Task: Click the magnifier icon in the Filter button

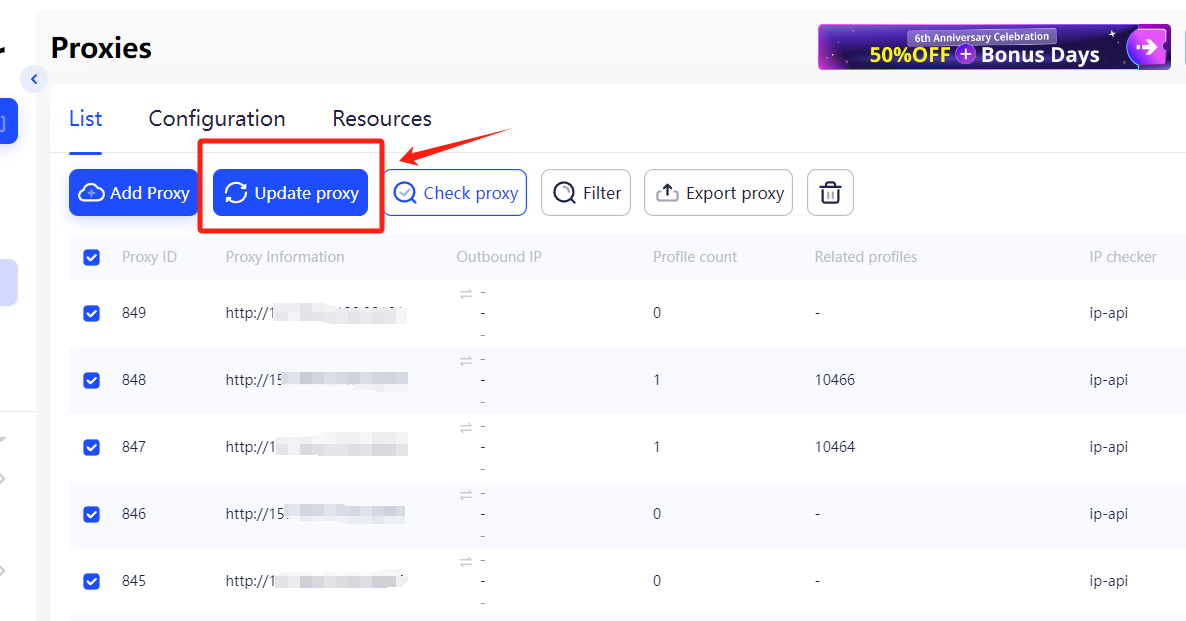Action: point(562,192)
